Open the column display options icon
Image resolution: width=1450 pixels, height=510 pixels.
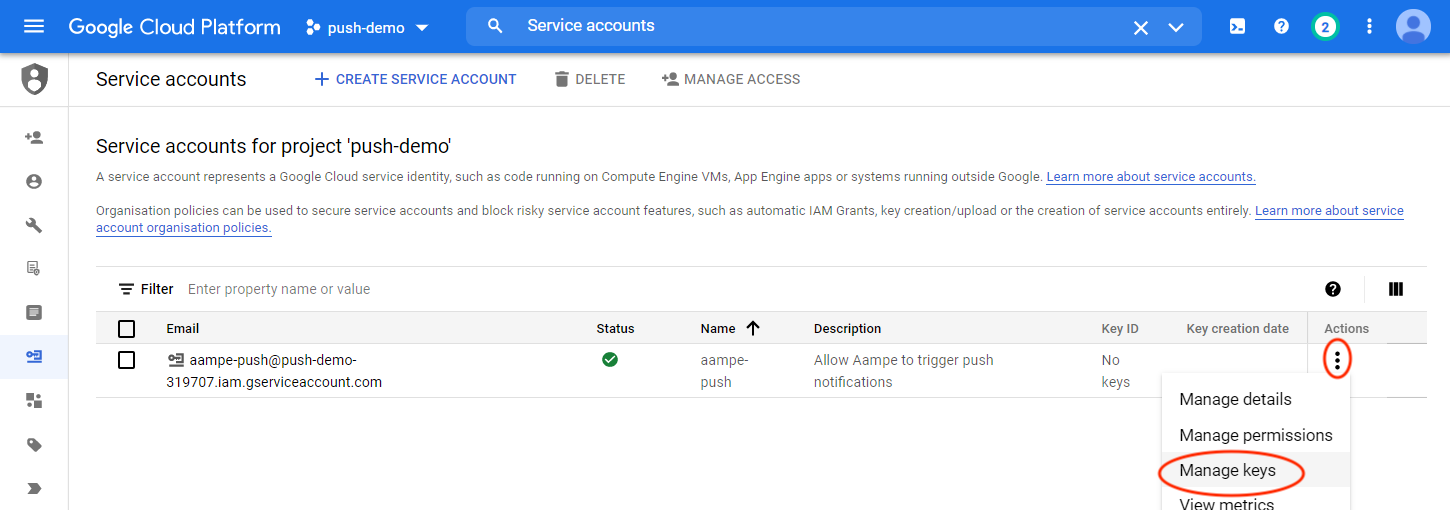[1396, 289]
